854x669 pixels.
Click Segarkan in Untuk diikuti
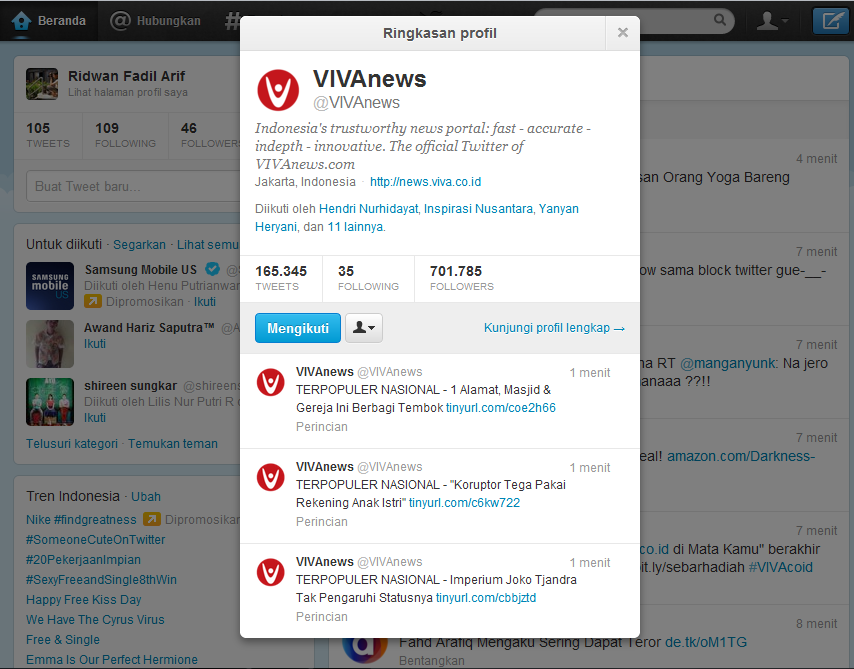click(139, 245)
